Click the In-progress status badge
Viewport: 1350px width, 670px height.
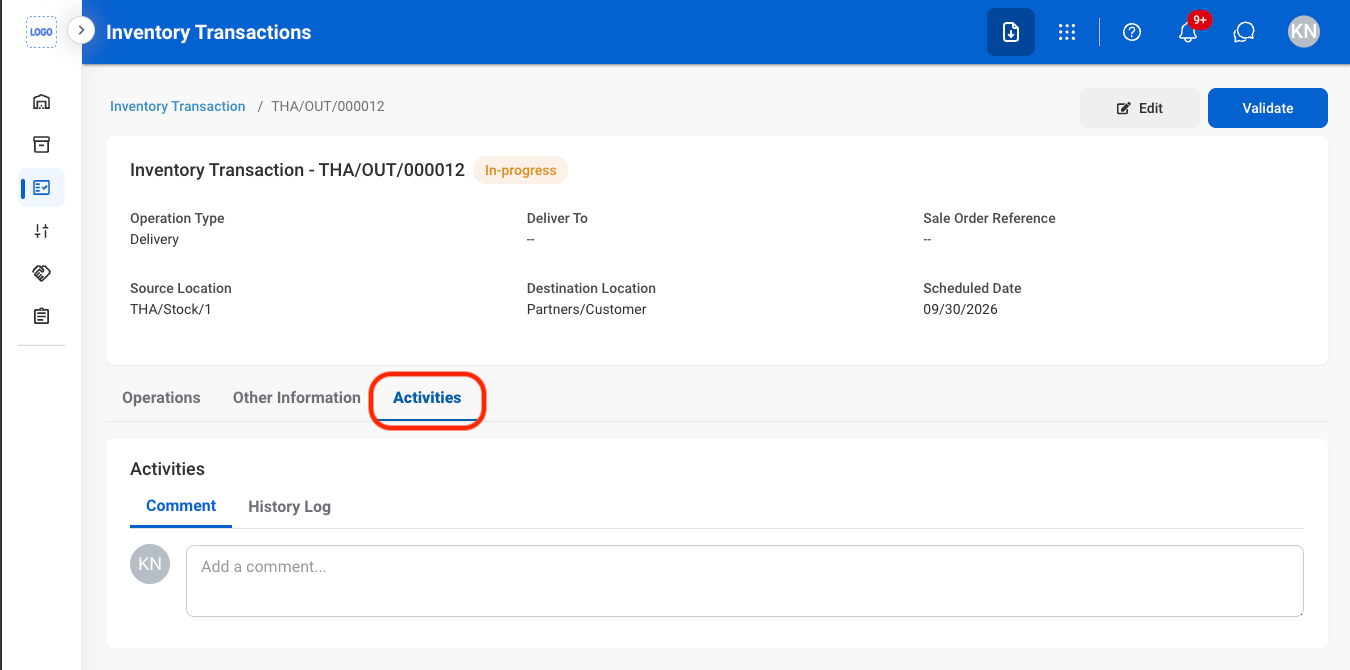(521, 170)
